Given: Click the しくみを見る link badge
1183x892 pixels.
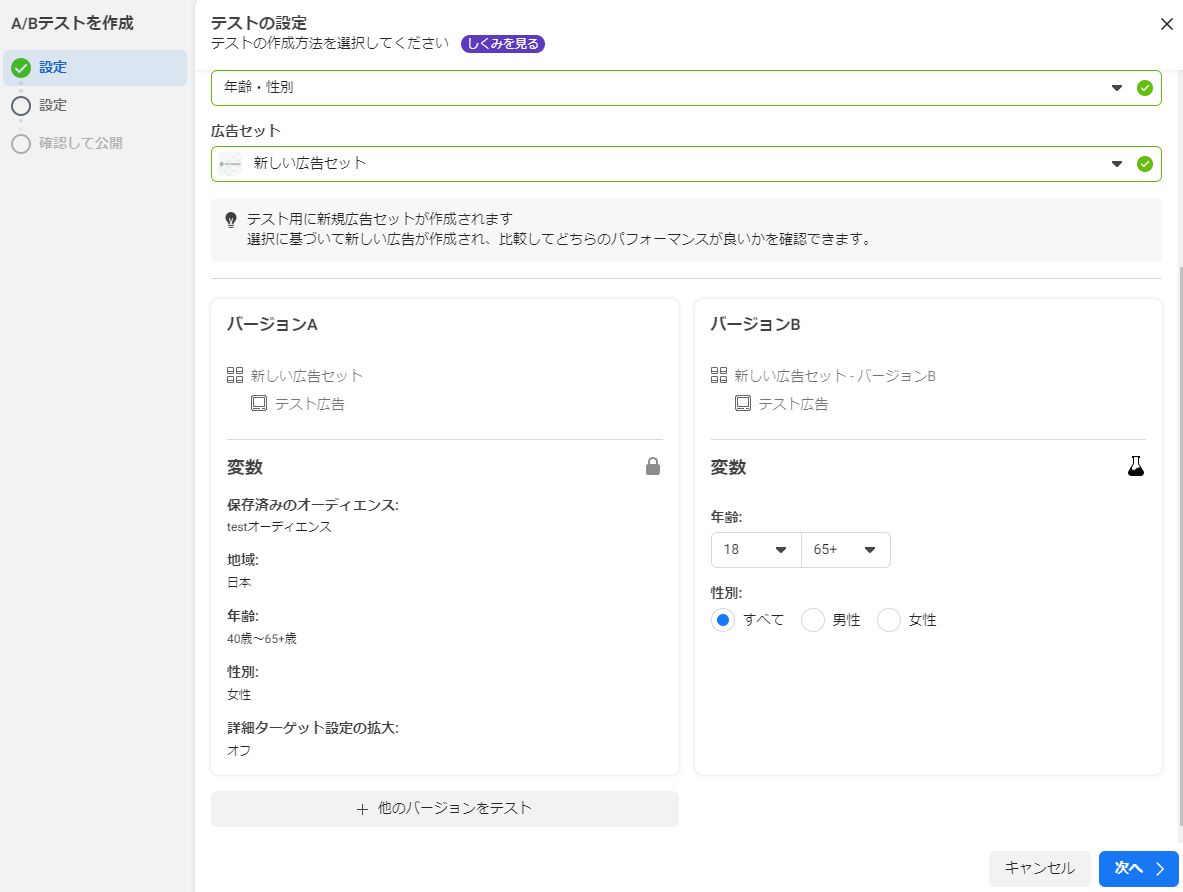Looking at the screenshot, I should 502,44.
